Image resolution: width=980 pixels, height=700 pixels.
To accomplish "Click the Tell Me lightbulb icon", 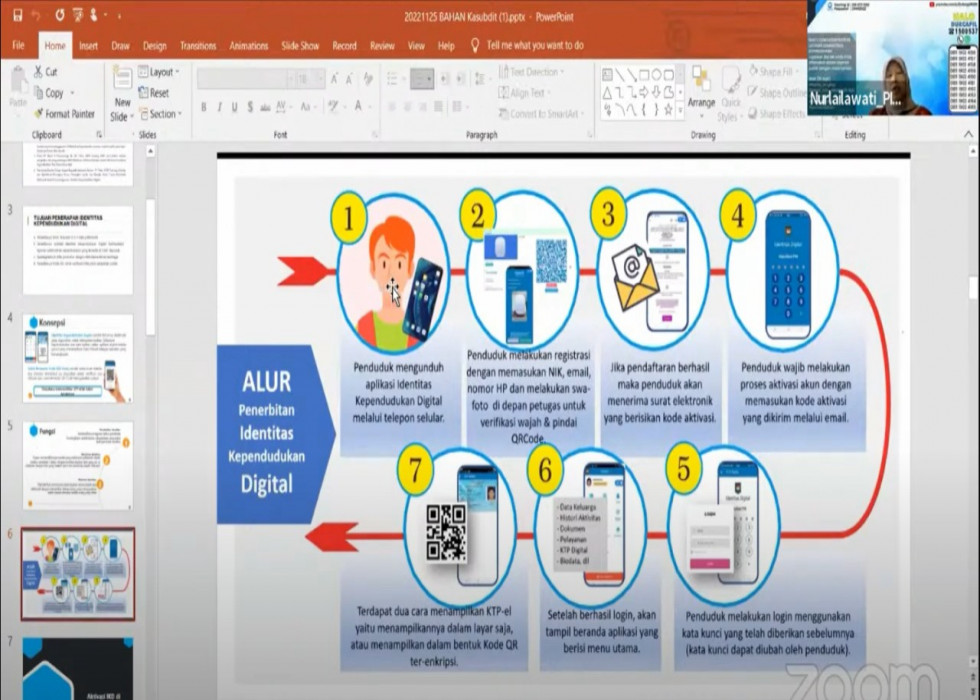I will [x=475, y=45].
